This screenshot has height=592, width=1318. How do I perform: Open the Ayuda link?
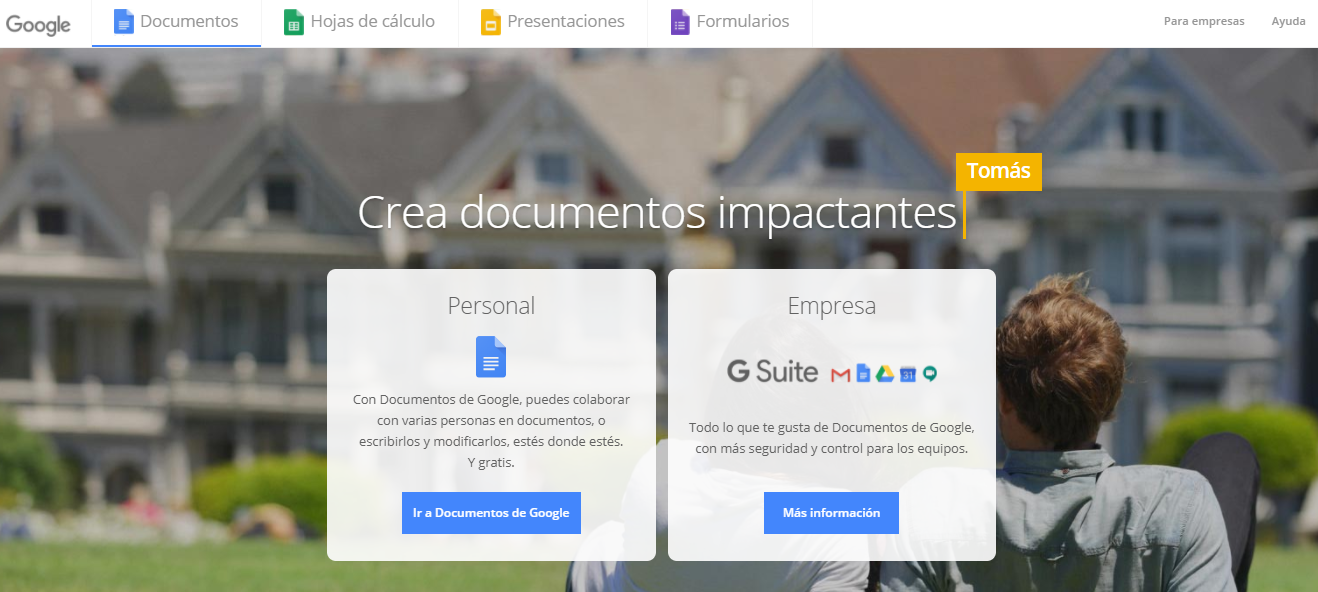1288,21
